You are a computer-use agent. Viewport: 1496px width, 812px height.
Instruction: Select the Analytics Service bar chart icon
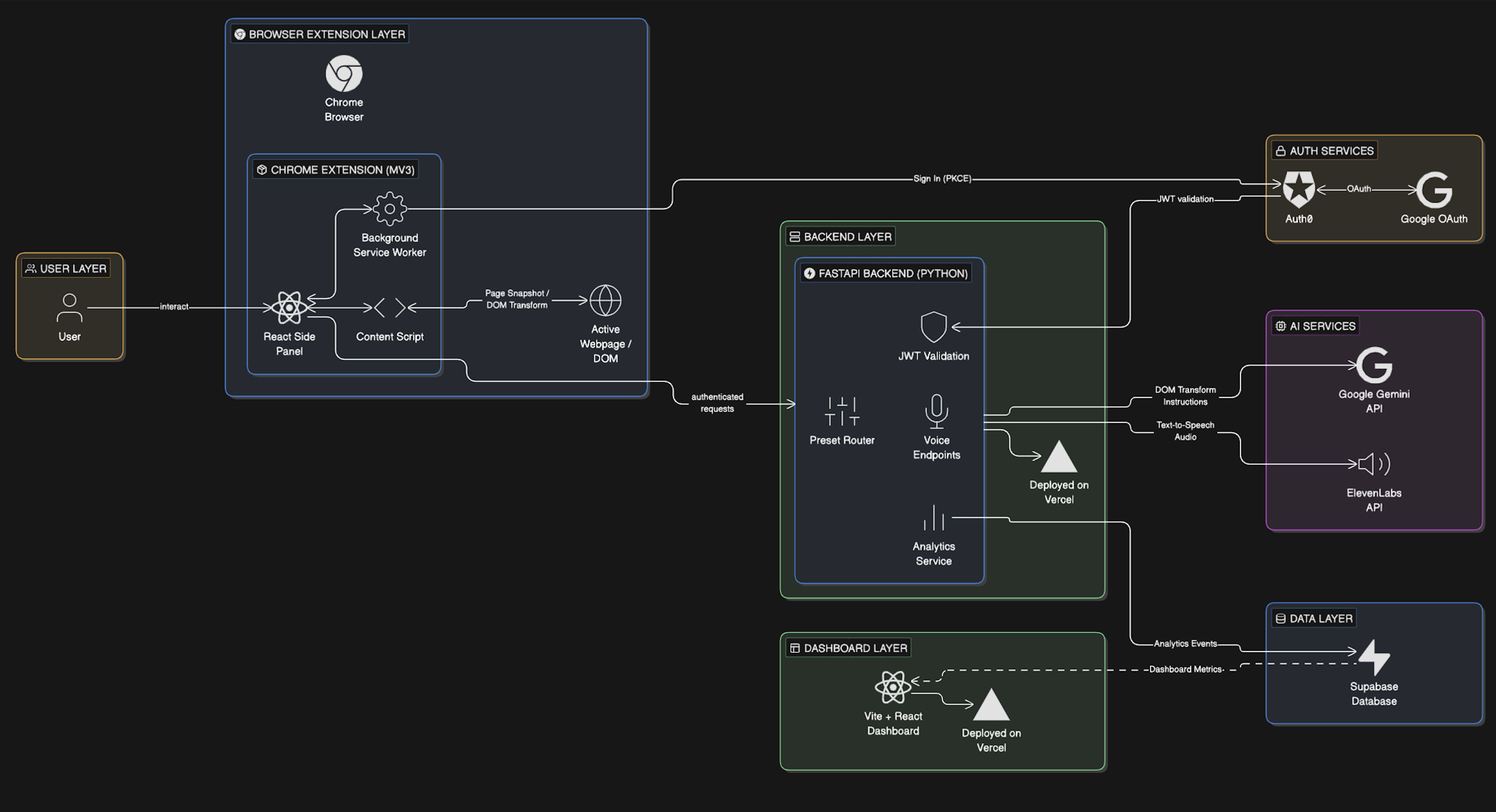(933, 517)
